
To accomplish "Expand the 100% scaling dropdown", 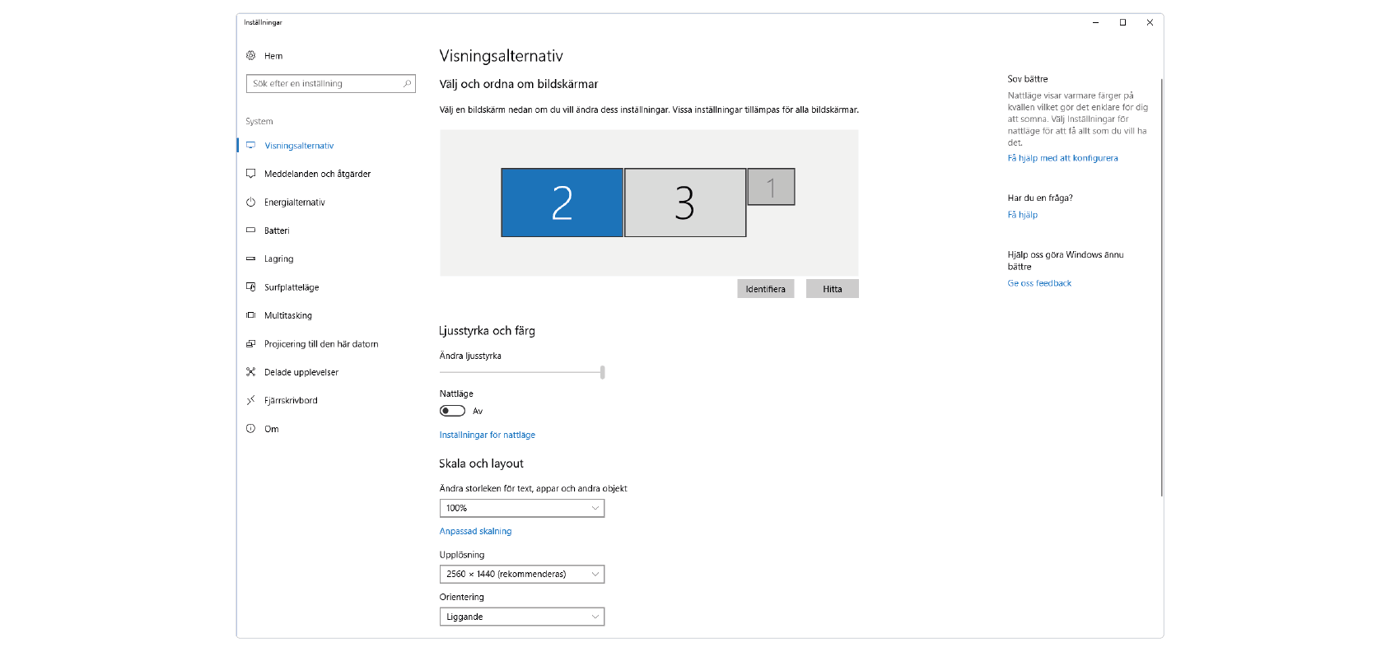I will point(522,509).
